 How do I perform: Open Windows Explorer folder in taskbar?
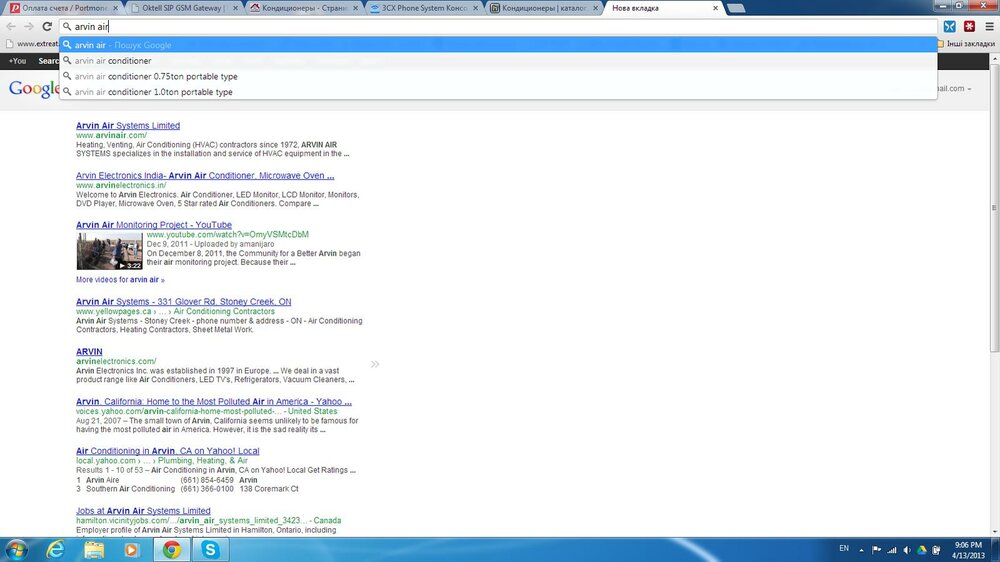(94, 550)
